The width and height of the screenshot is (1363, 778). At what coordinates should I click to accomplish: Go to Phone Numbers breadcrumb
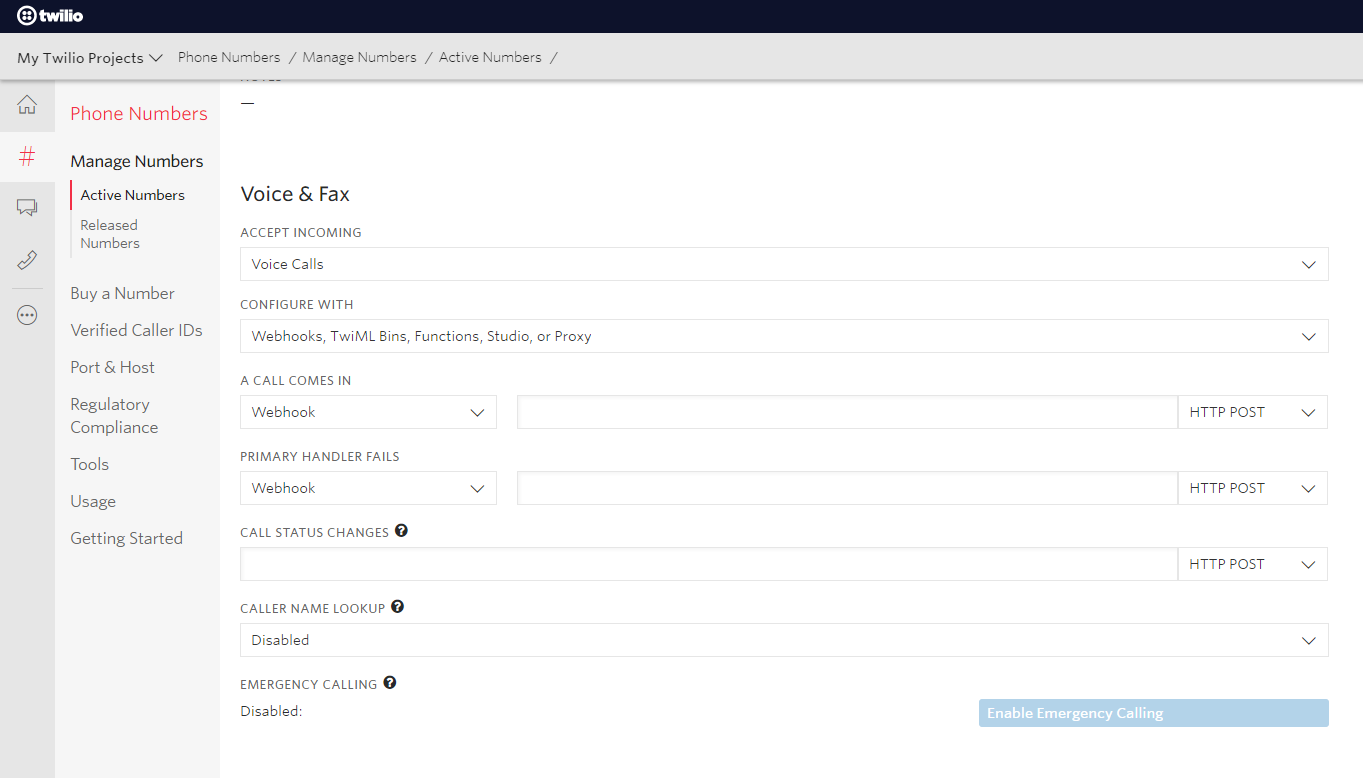coord(229,57)
